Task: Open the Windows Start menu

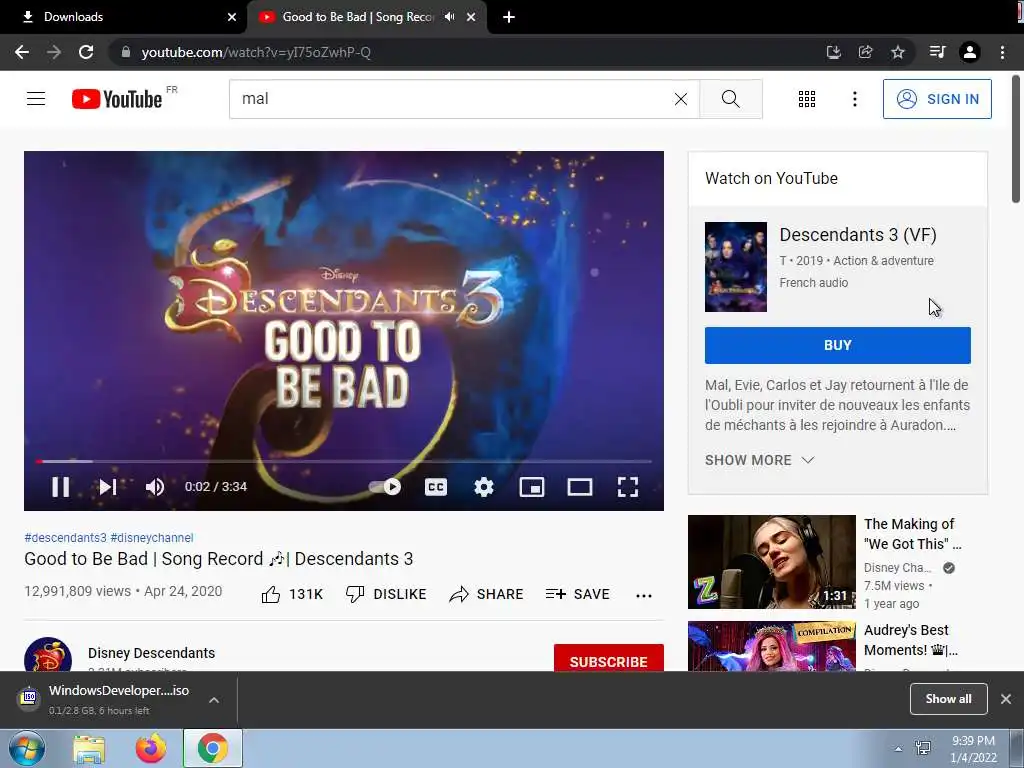Action: point(27,748)
